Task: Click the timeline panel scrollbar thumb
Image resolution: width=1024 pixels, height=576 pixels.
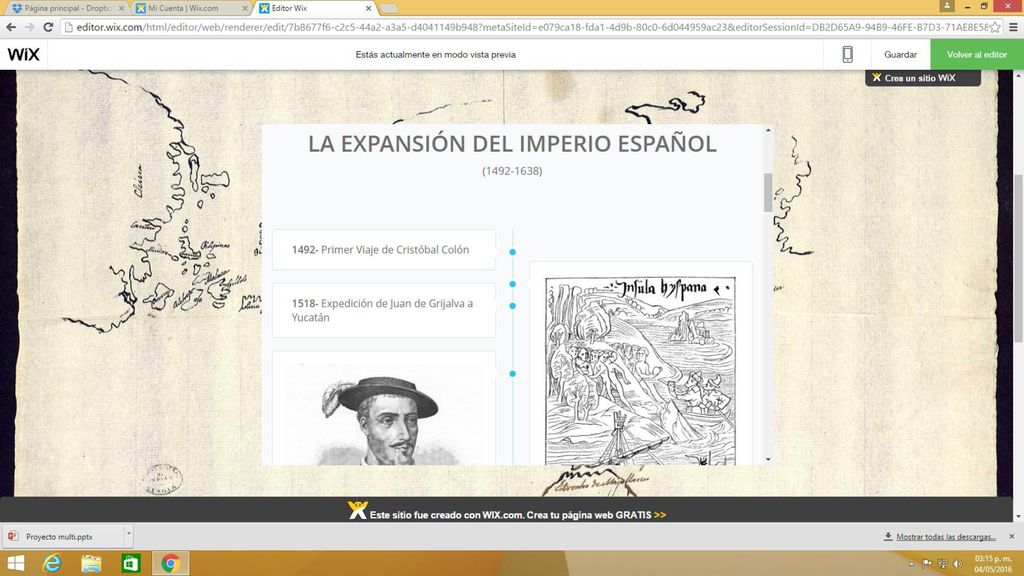Action: point(768,193)
